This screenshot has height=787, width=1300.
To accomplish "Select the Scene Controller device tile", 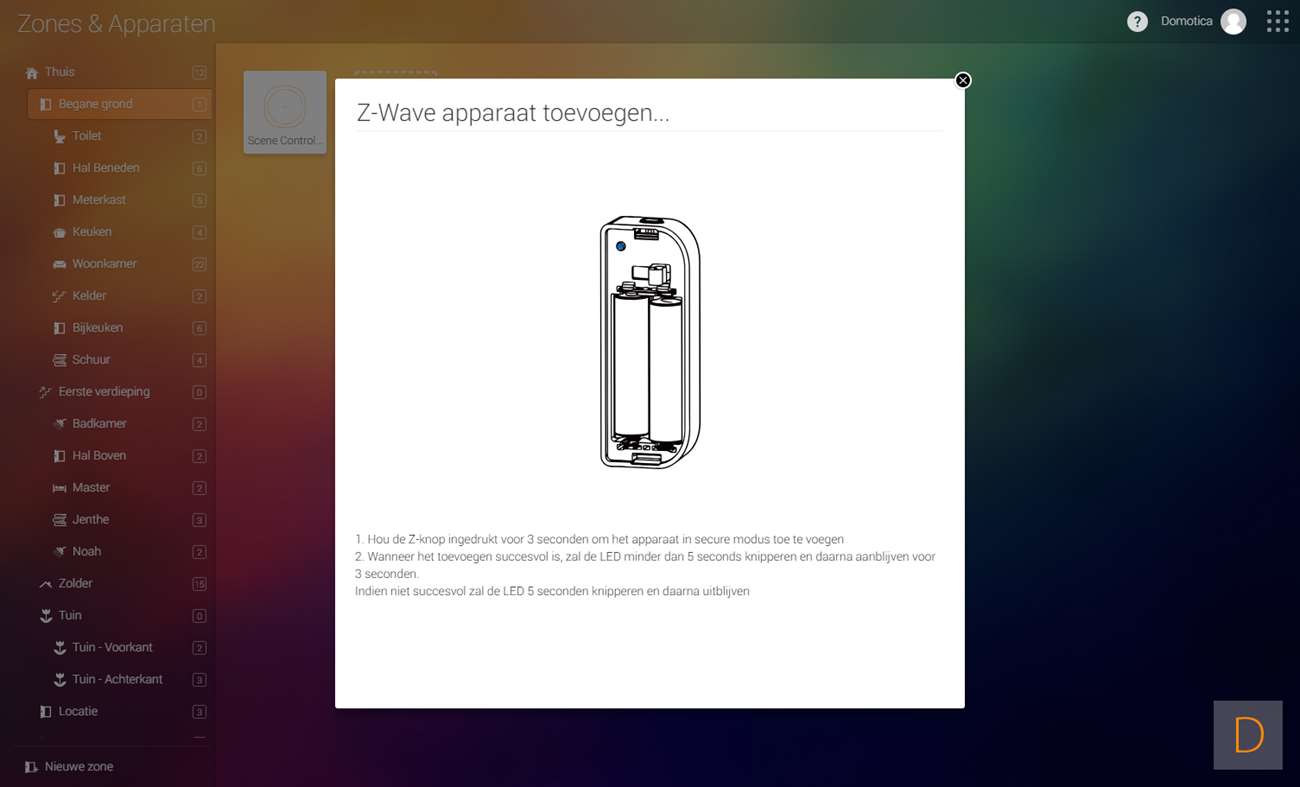I will coord(285,112).
